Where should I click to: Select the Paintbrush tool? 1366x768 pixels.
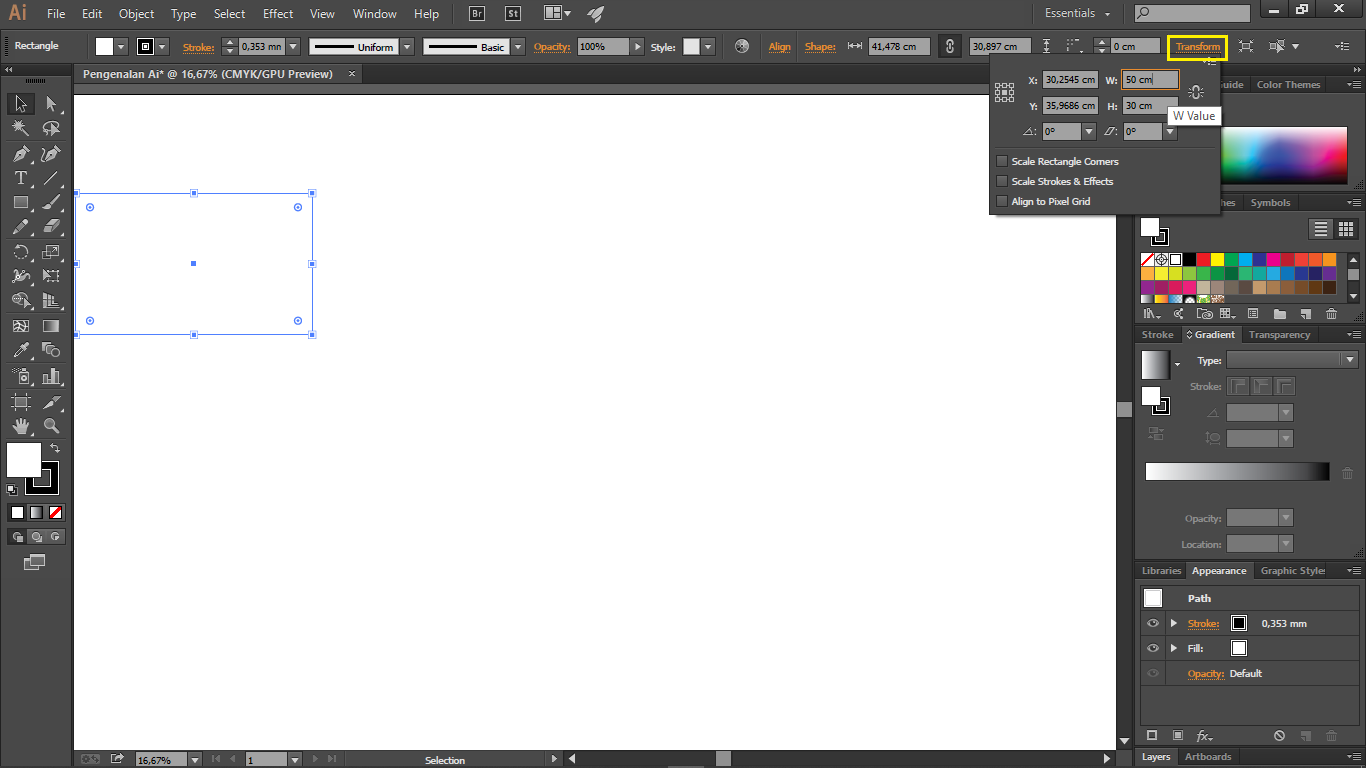click(51, 202)
